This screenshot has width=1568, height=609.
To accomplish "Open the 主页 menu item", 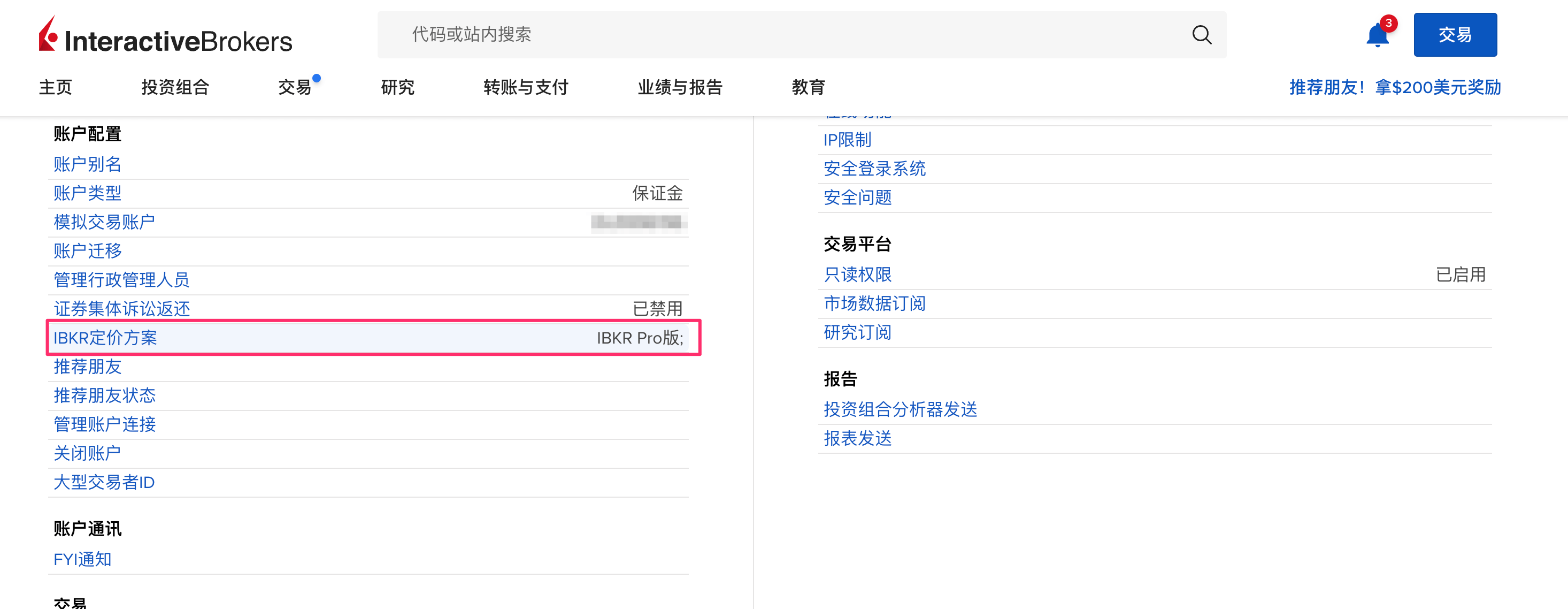I will point(56,87).
